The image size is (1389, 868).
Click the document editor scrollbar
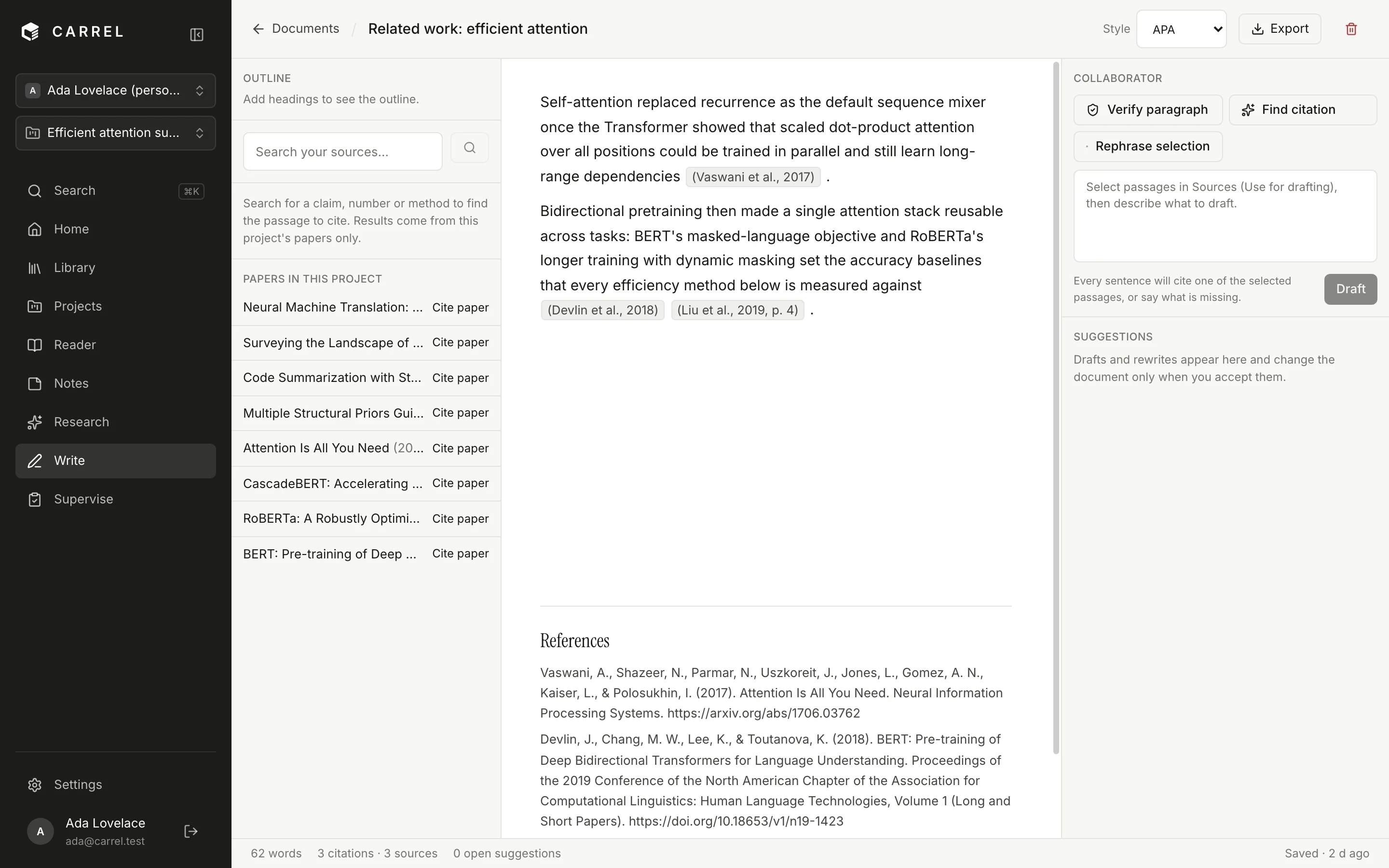pyautogui.click(x=1056, y=407)
